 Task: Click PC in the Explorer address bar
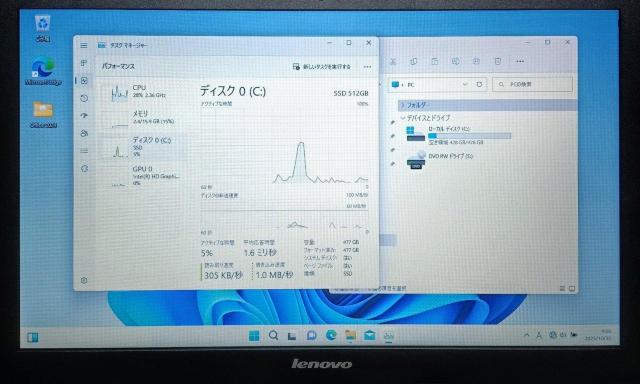pyautogui.click(x=411, y=85)
